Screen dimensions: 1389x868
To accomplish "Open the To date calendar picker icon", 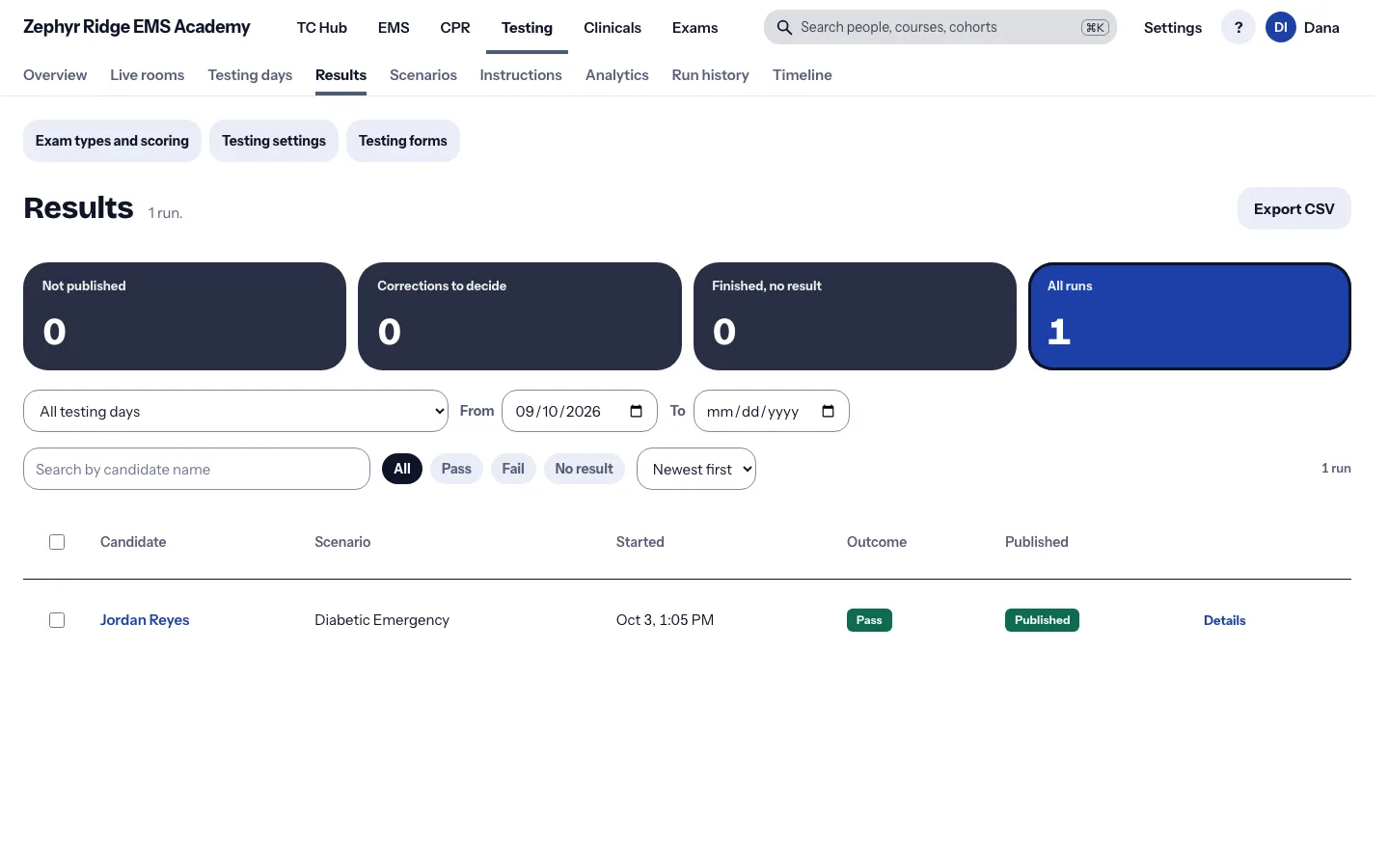I will [x=828, y=412].
